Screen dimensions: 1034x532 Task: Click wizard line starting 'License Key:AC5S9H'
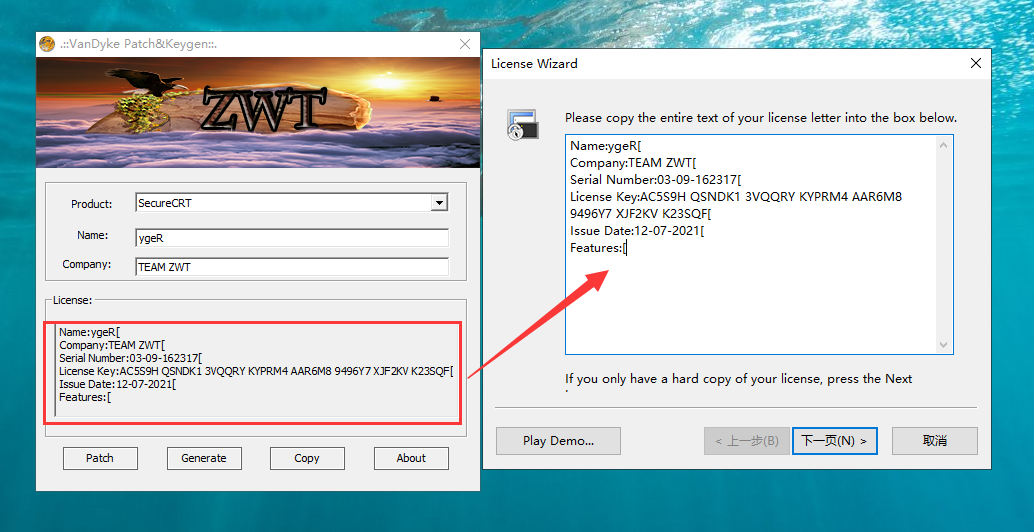[736, 196]
